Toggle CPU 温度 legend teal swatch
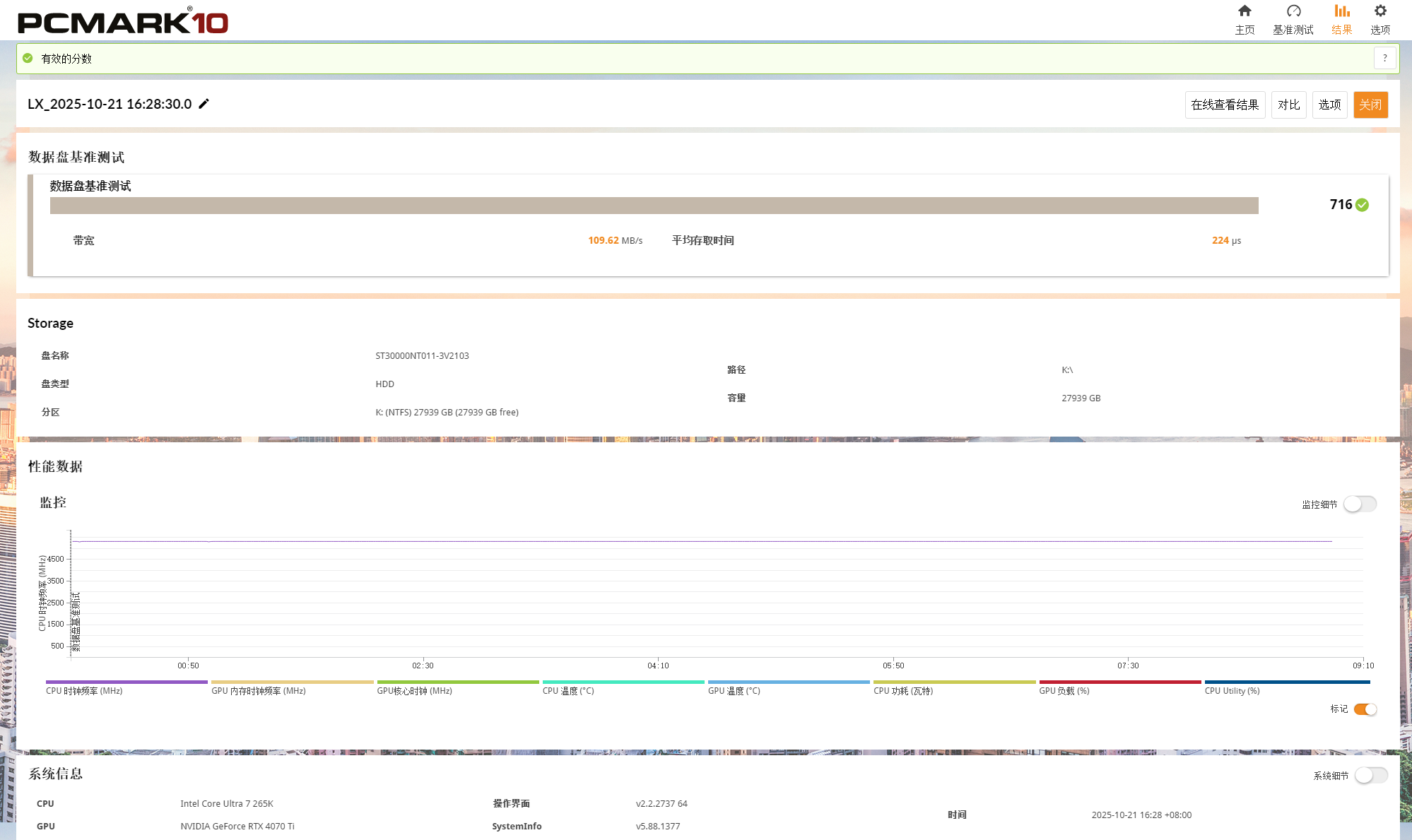Viewport: 1412px width, 840px height. click(x=623, y=682)
